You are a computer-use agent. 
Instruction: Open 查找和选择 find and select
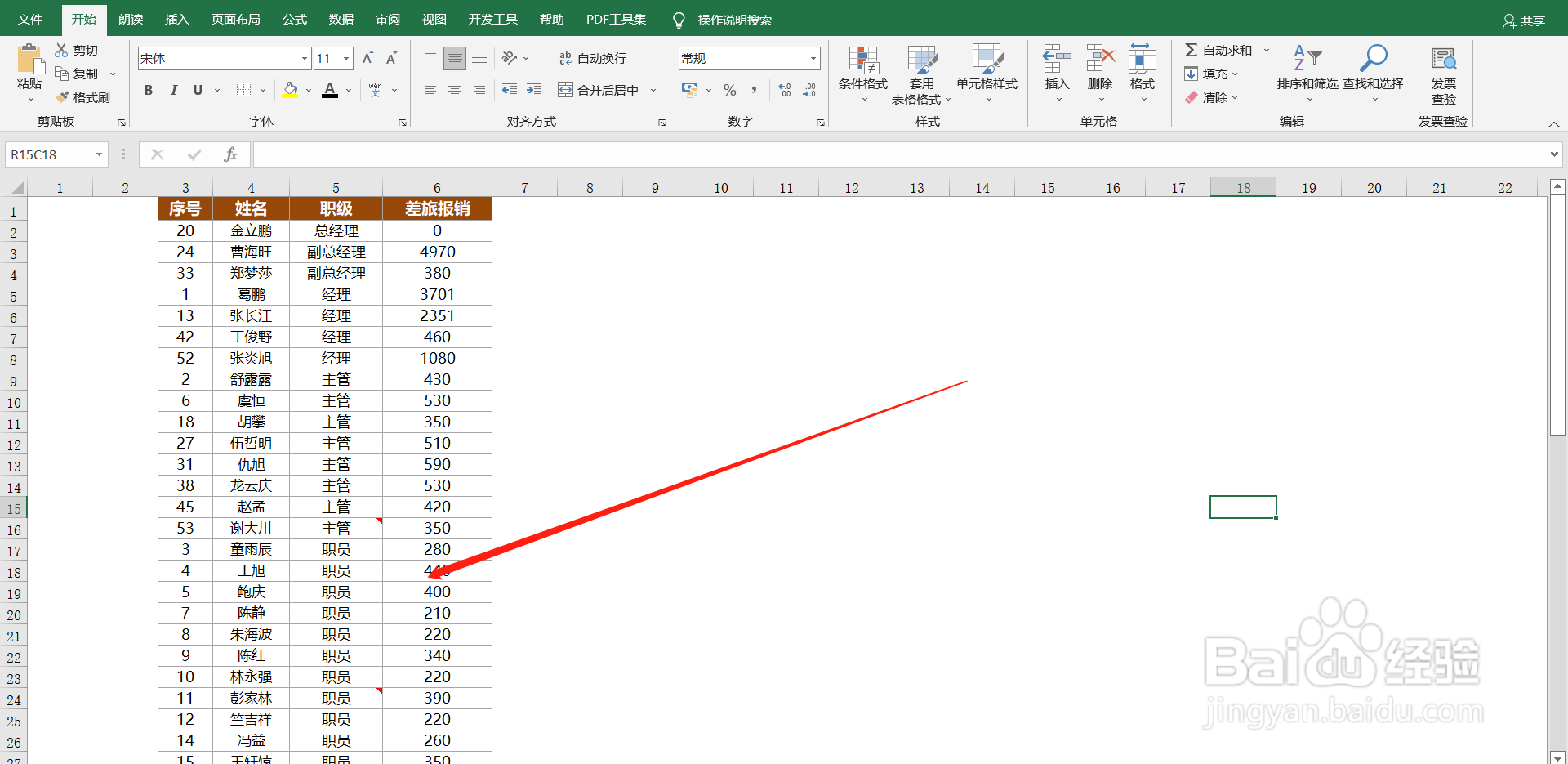tap(1374, 72)
